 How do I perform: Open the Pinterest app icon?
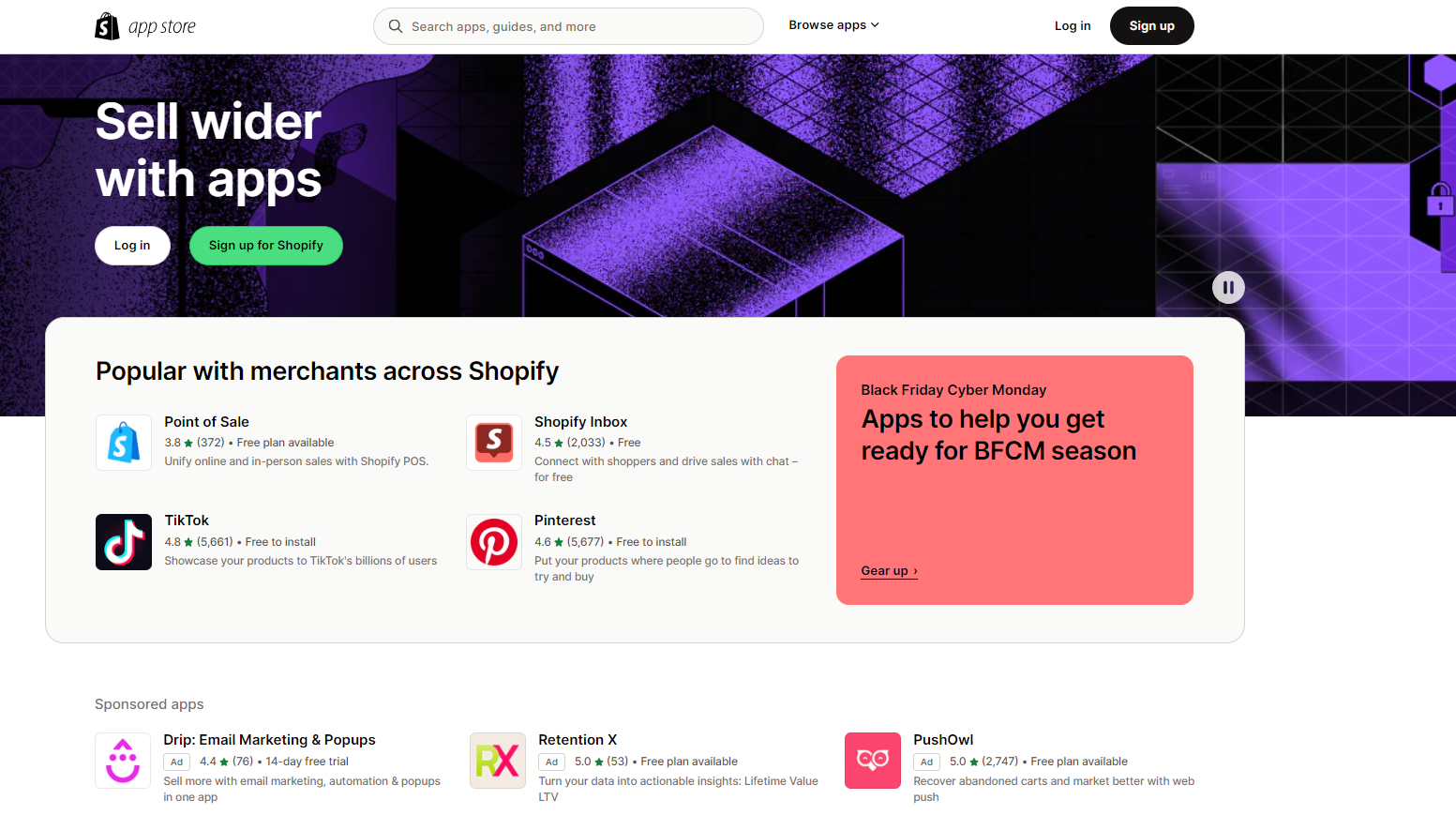coord(494,542)
